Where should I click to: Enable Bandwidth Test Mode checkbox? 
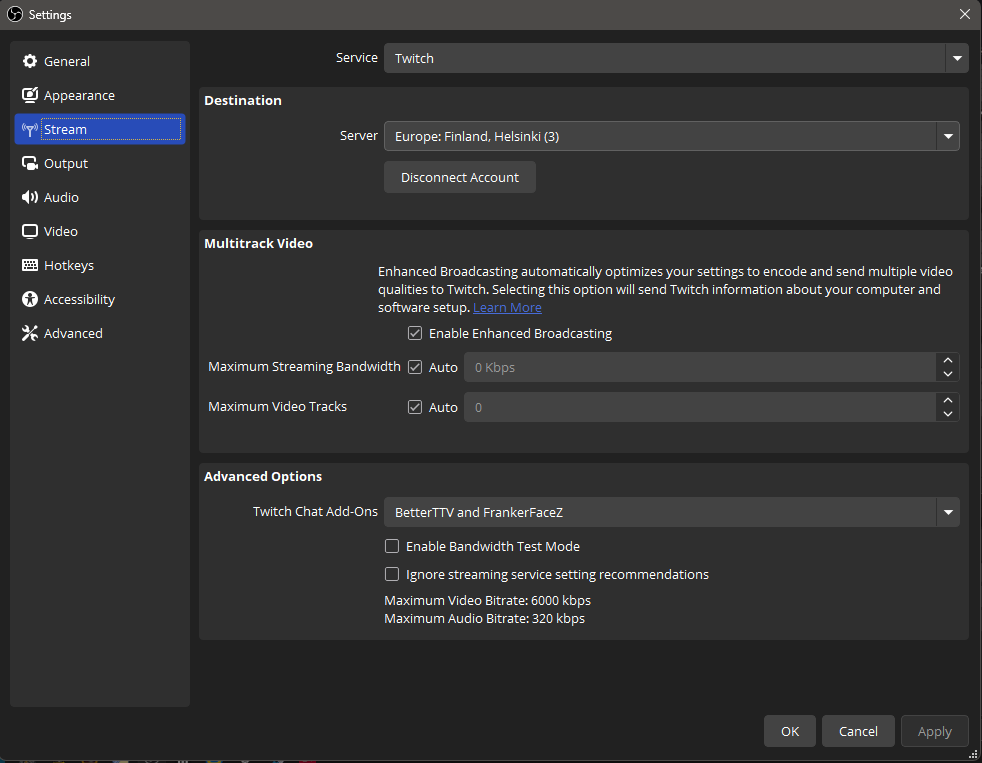[x=392, y=546]
